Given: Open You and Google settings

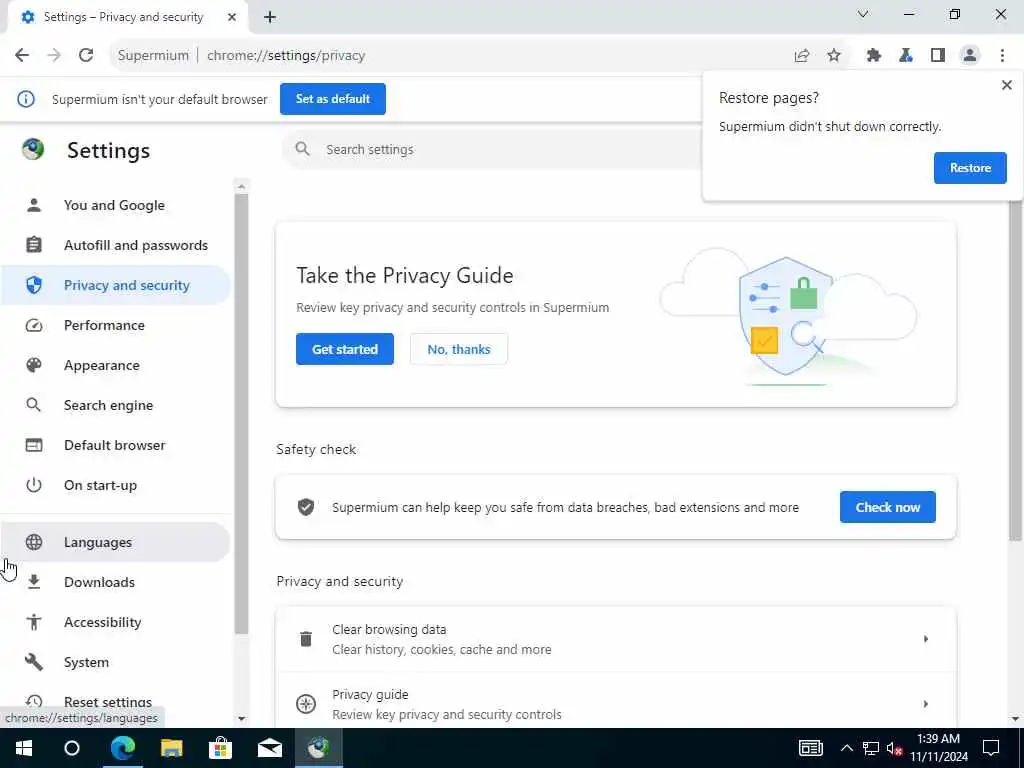Looking at the screenshot, I should point(116,205).
